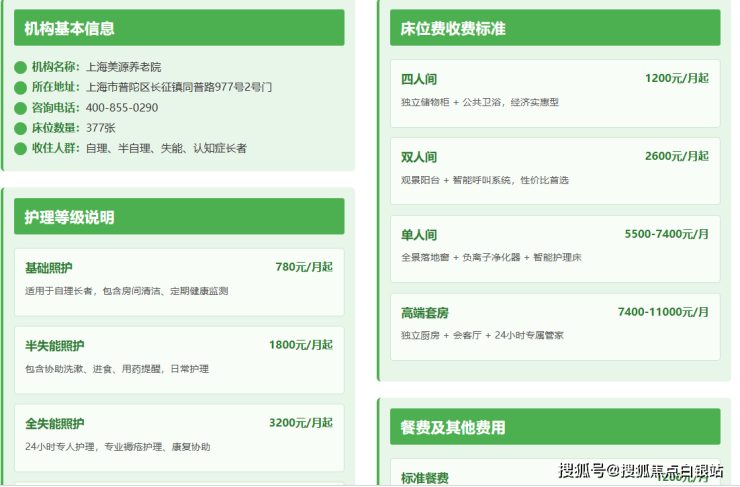Click the 标准餐费 item title
740x487 pixels.
(x=424, y=478)
